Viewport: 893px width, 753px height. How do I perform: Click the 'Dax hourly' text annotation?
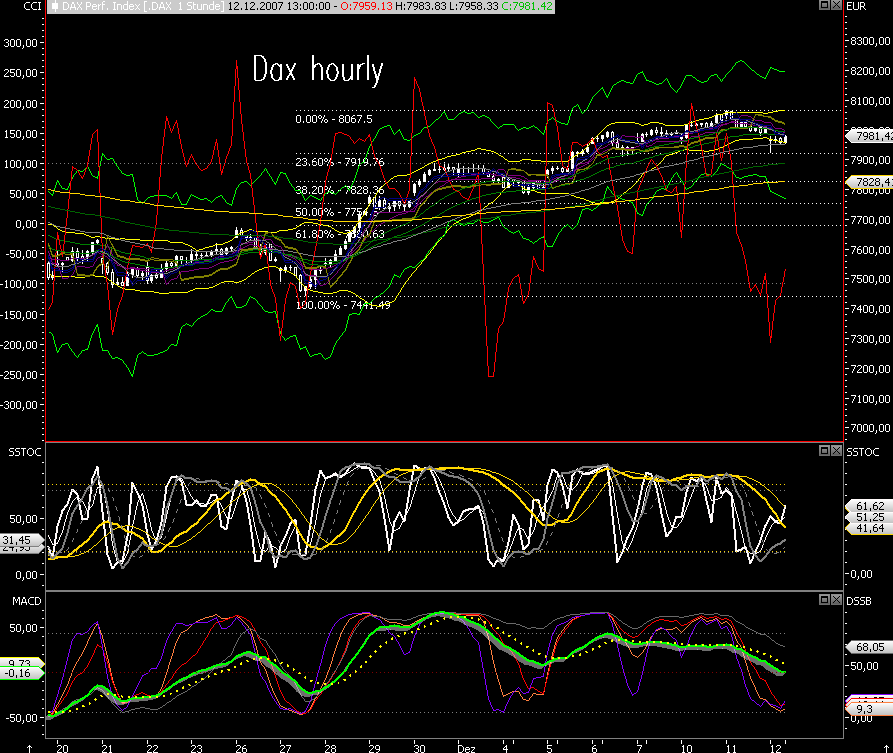318,69
